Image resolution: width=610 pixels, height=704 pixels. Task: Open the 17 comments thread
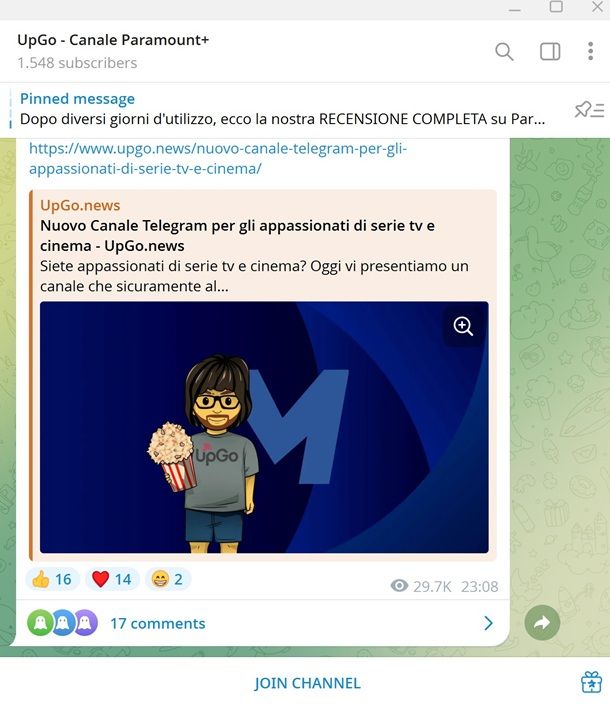158,623
